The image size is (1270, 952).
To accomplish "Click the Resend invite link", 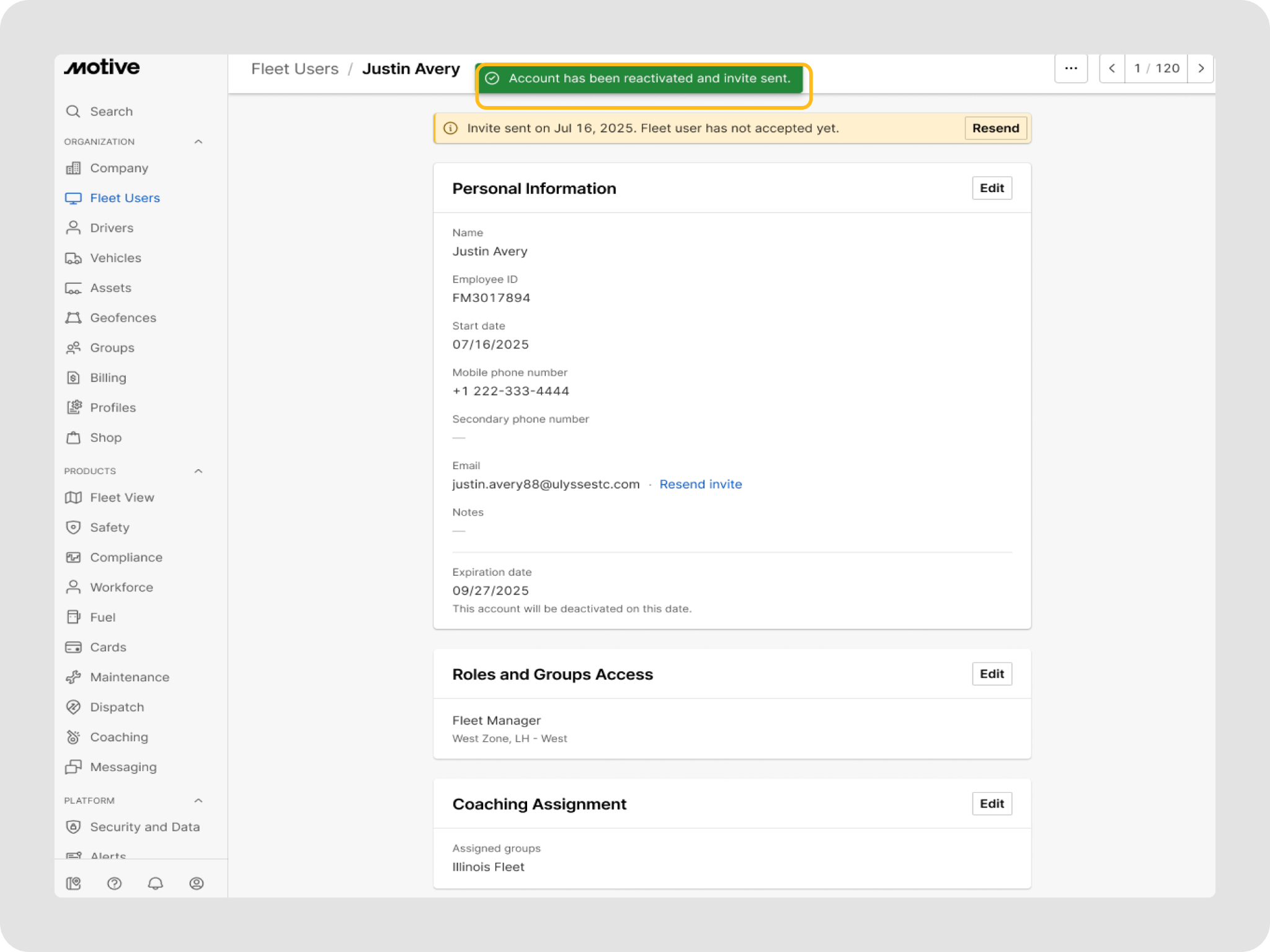I will tap(700, 484).
